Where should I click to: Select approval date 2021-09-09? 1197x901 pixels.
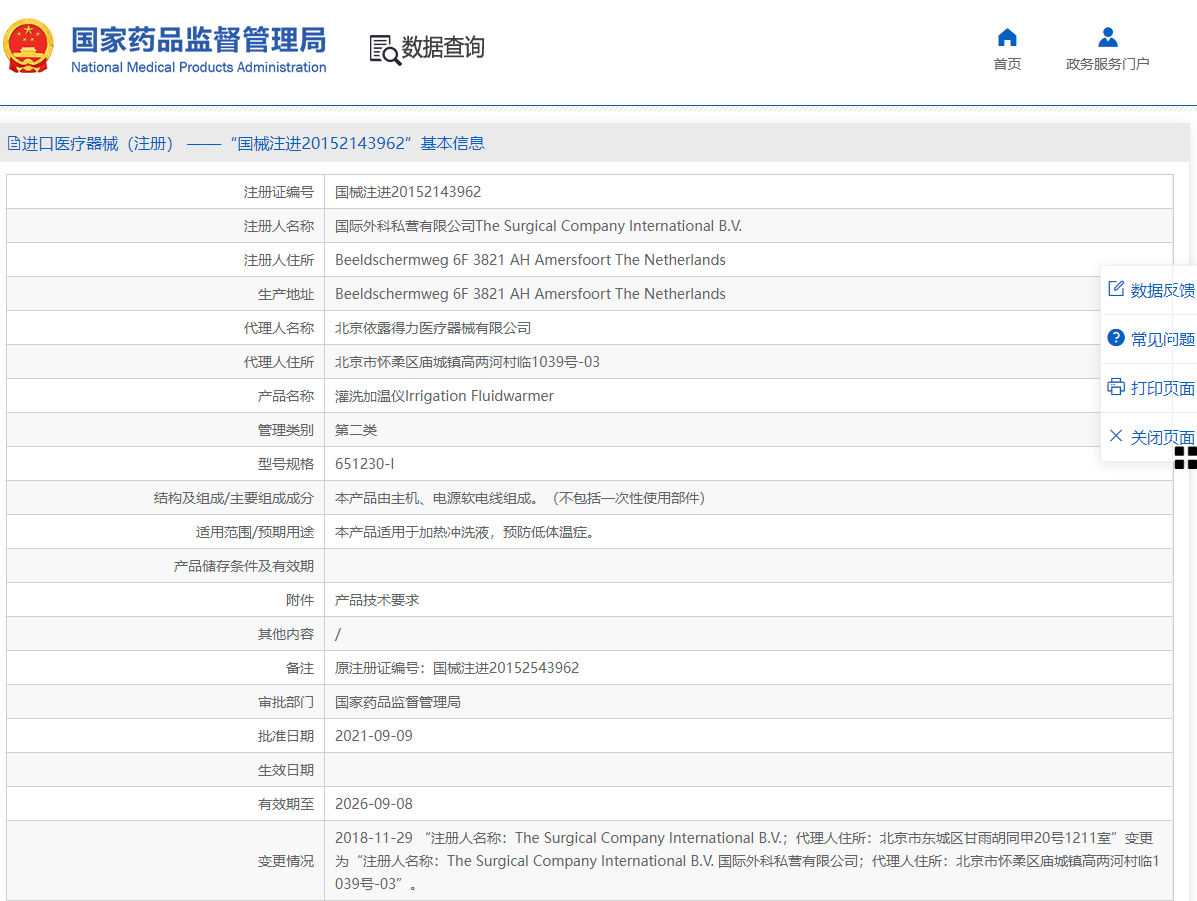(x=373, y=736)
